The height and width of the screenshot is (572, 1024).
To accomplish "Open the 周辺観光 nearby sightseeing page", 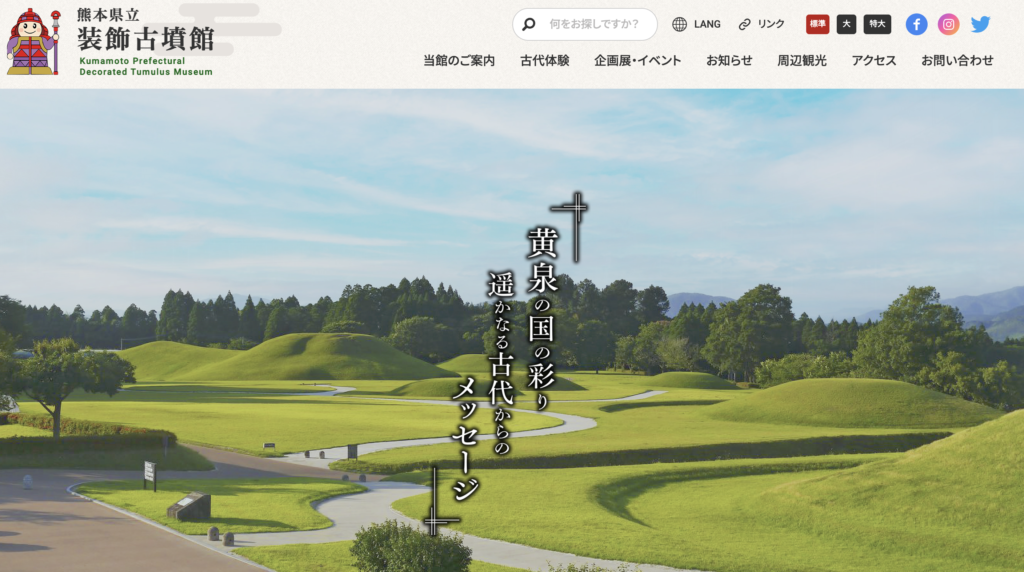I will tap(802, 60).
